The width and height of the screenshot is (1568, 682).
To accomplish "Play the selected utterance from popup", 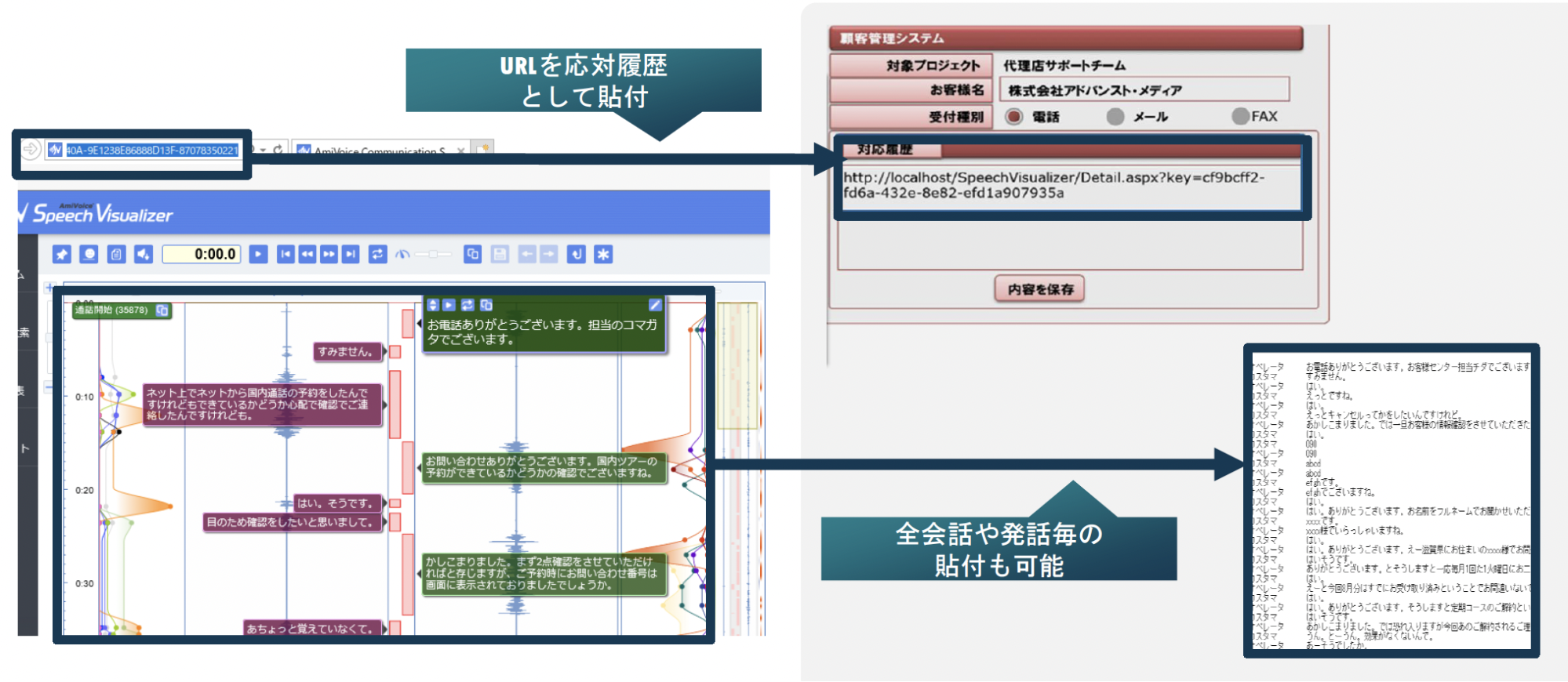I will pos(449,305).
